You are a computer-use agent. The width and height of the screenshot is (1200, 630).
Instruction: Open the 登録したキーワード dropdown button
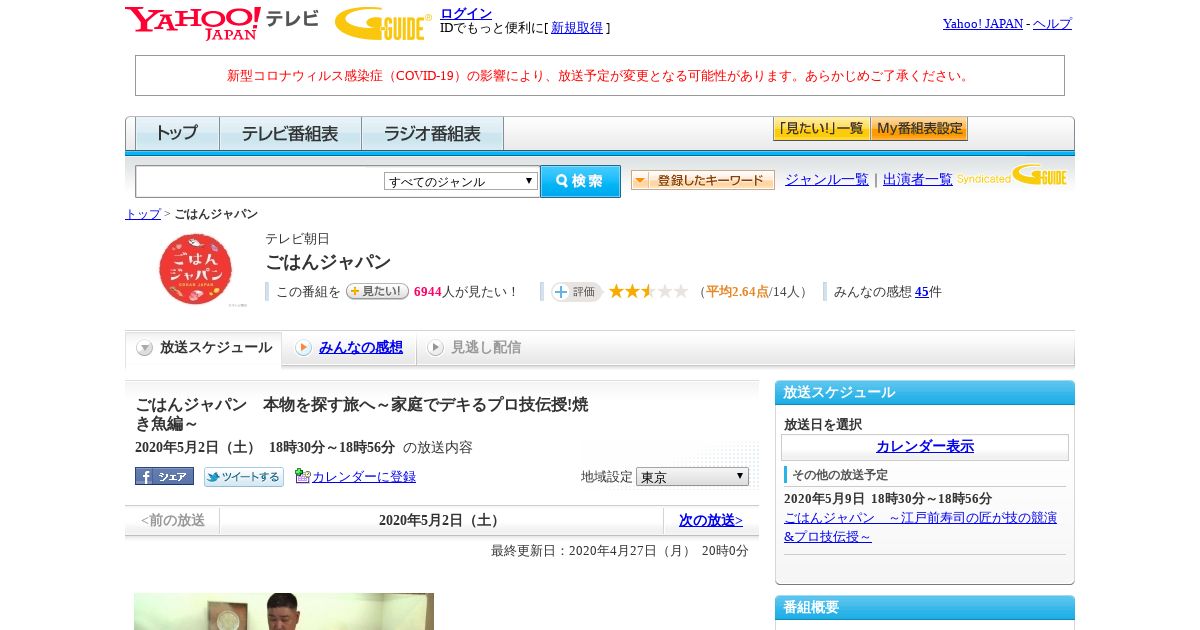702,180
